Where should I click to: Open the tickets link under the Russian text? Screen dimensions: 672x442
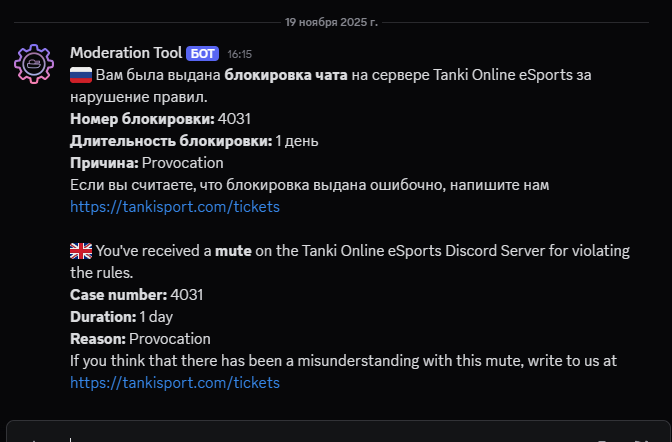(x=175, y=207)
